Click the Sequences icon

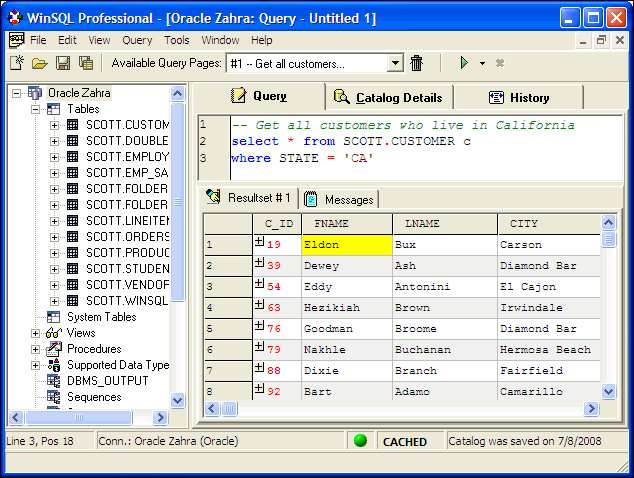coord(53,397)
